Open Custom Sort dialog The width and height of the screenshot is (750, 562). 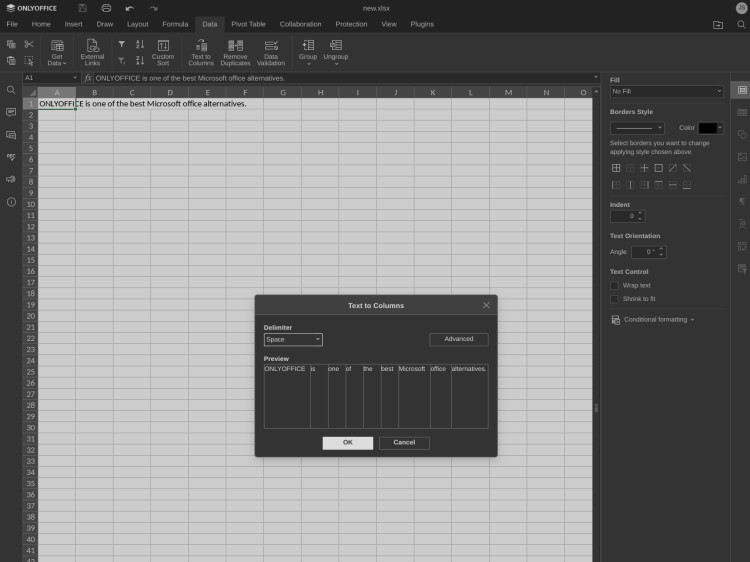pyautogui.click(x=163, y=52)
